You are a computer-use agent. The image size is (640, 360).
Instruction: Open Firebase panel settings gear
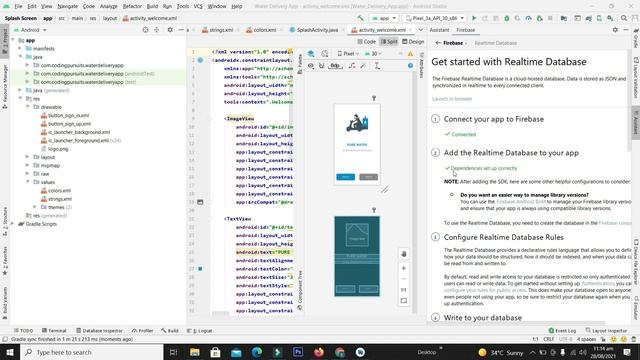point(615,30)
